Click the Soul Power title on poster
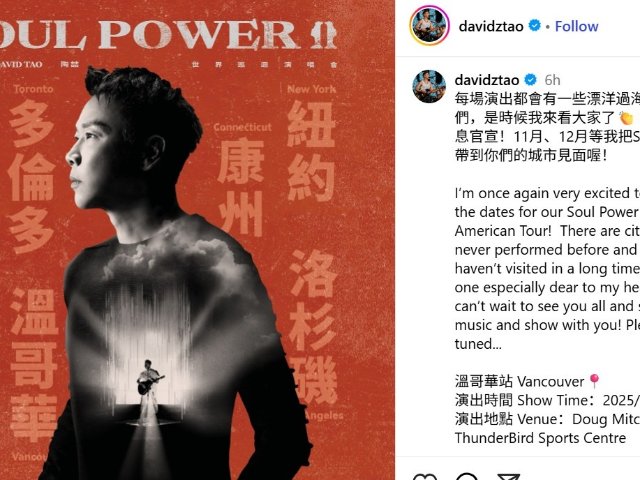Viewport: 640px width, 480px height. tap(168, 34)
